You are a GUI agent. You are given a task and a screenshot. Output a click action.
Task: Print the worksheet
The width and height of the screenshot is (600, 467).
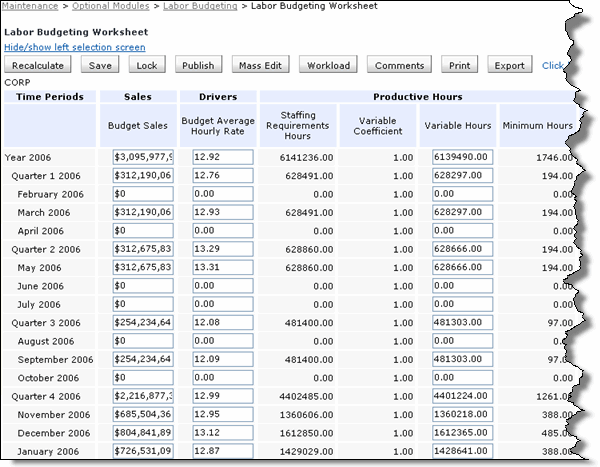(460, 66)
